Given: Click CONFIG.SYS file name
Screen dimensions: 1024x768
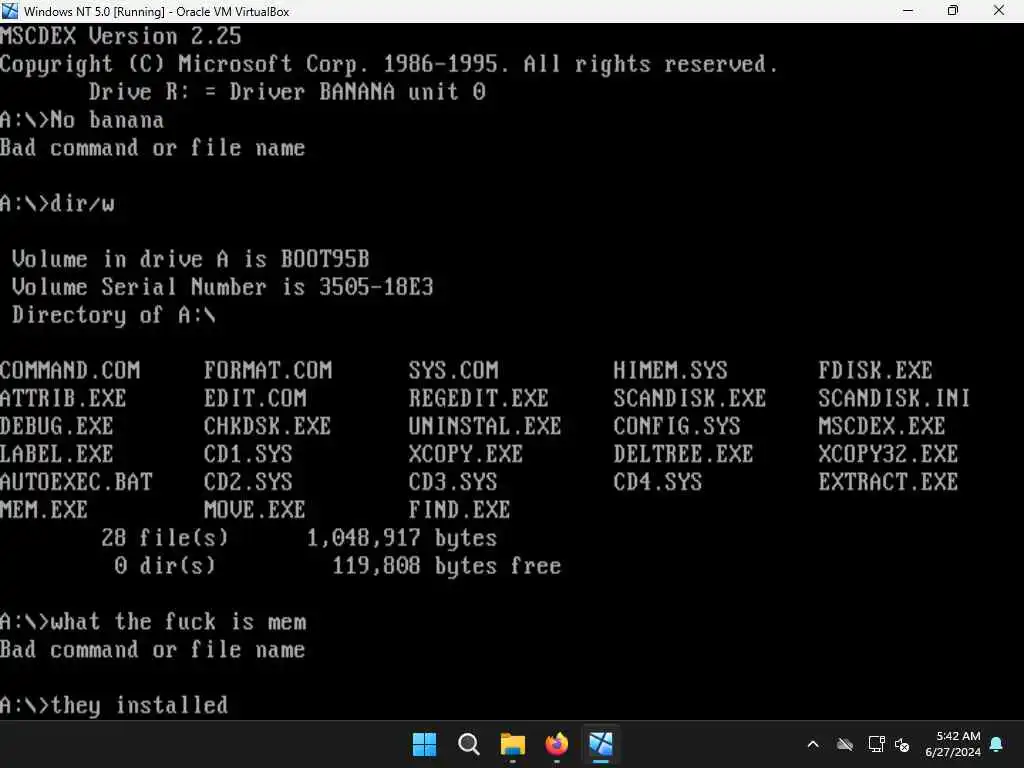Looking at the screenshot, I should [677, 426].
